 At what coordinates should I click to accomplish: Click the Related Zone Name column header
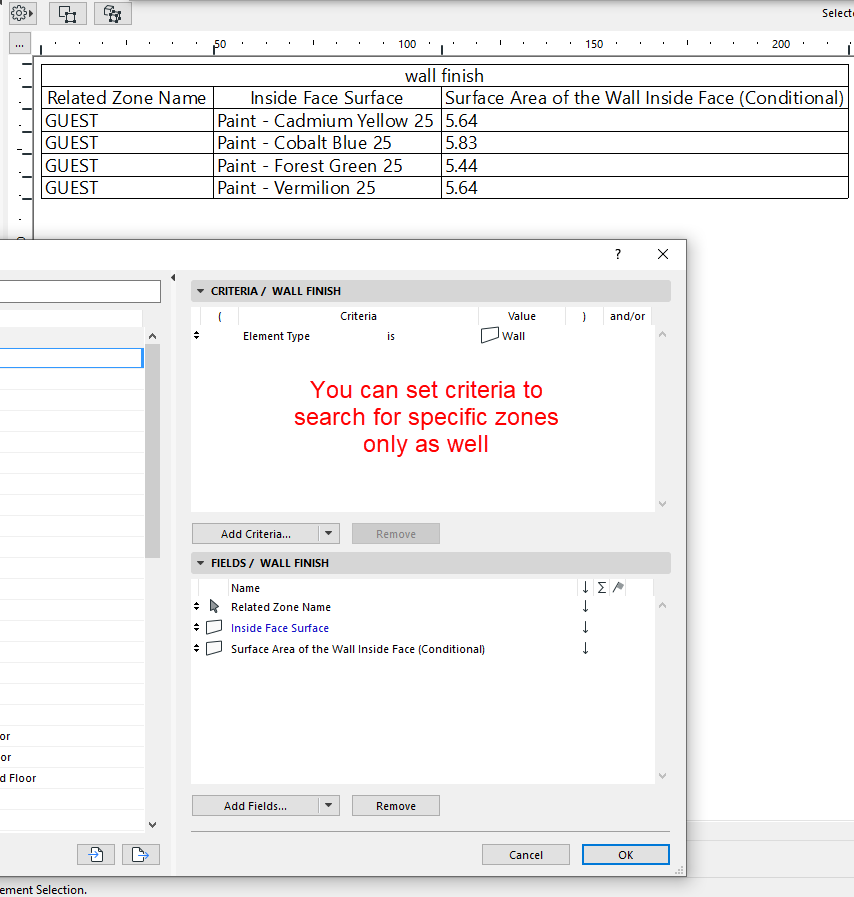coord(127,98)
